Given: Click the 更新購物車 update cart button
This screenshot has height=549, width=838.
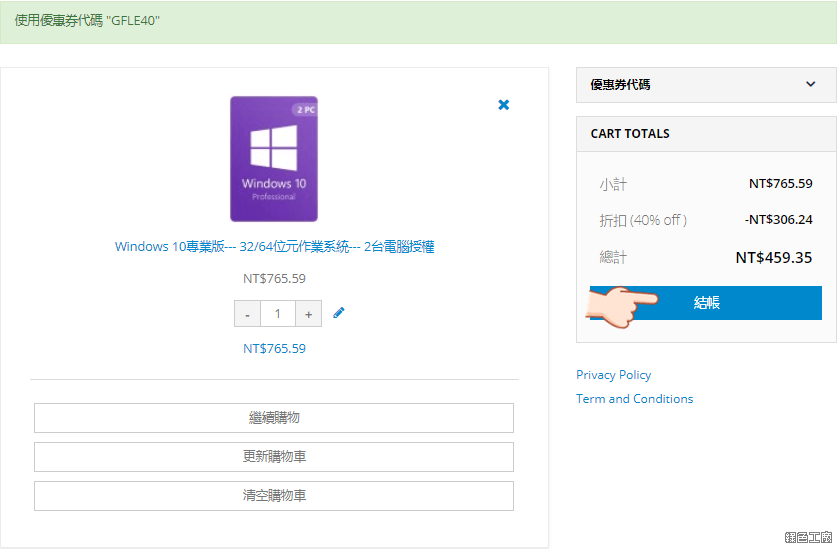Looking at the screenshot, I should pos(274,457).
